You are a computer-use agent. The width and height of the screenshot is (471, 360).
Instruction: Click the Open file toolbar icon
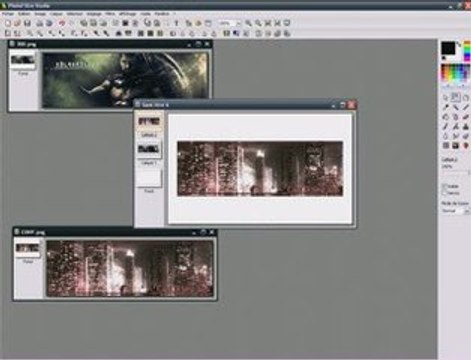pos(17,23)
